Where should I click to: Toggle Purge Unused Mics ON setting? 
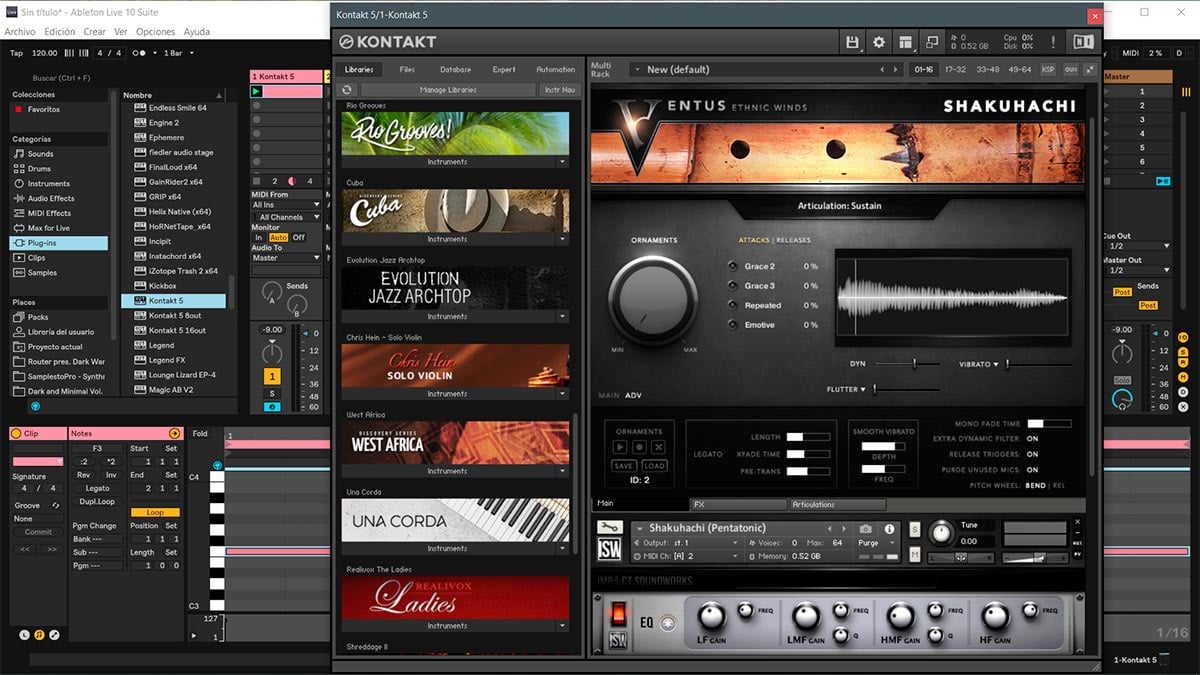tap(1032, 470)
